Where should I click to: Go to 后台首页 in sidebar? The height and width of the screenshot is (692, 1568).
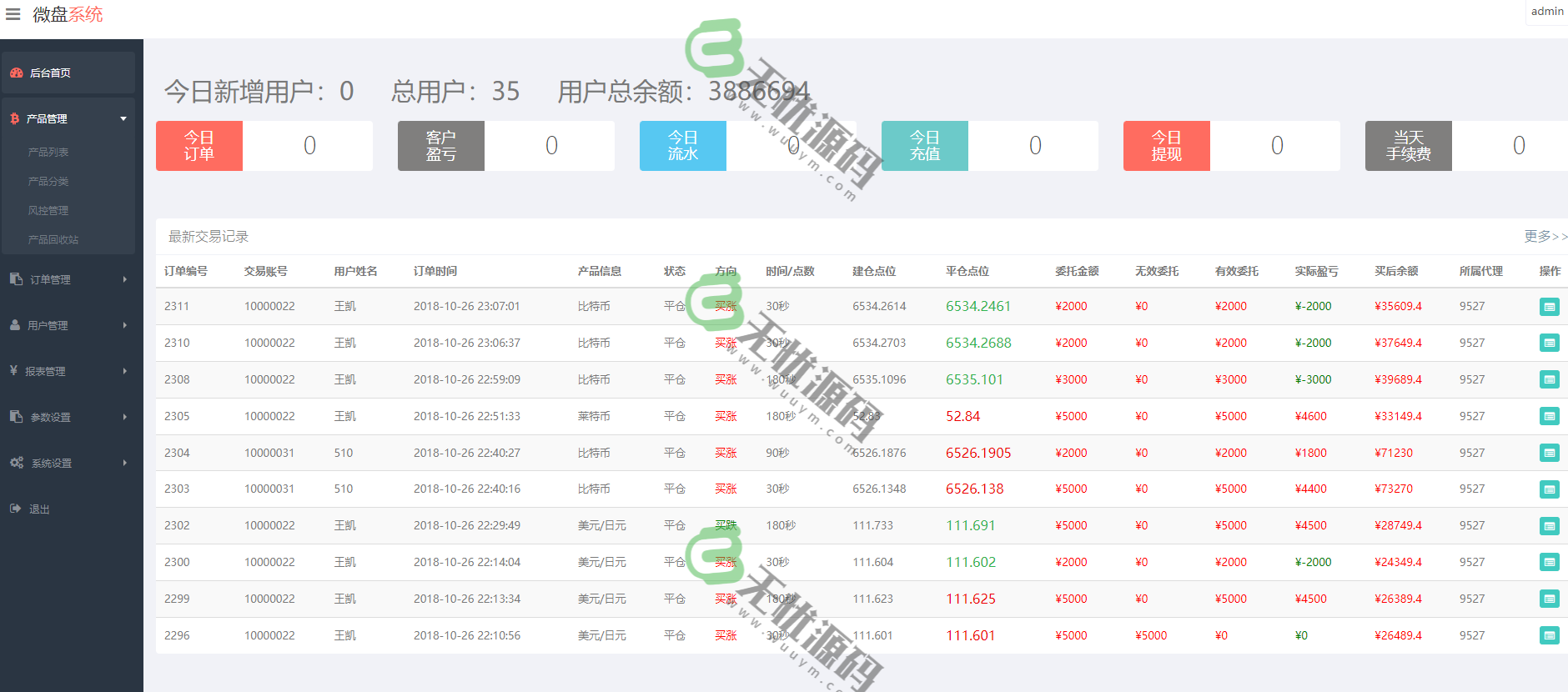(x=68, y=73)
